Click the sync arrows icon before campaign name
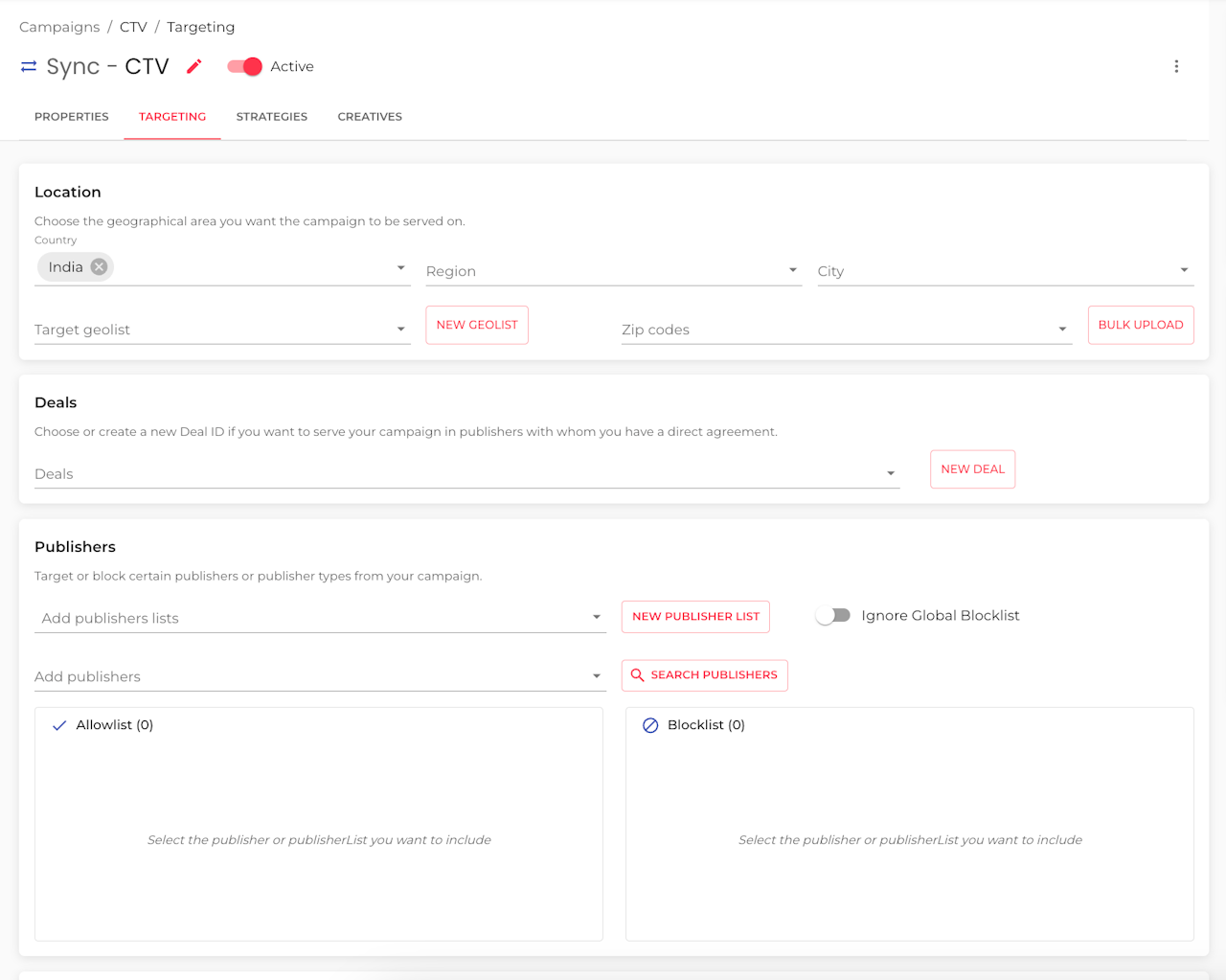 coord(29,66)
